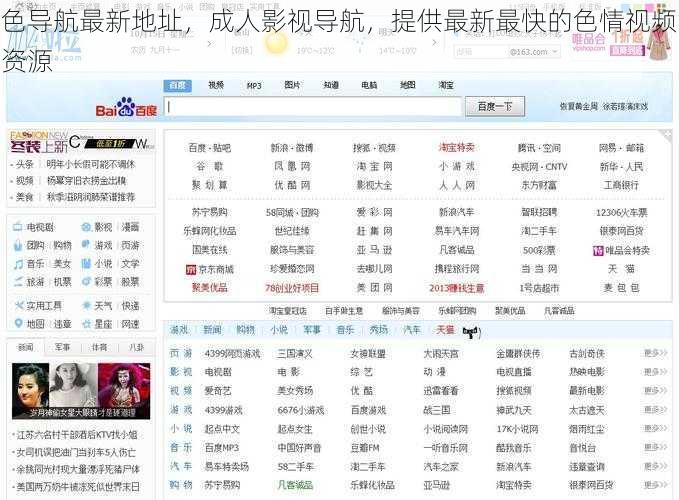Screen dimensions: 679x500
Task: Switch search to the 地图 tab
Action: [x=407, y=85]
